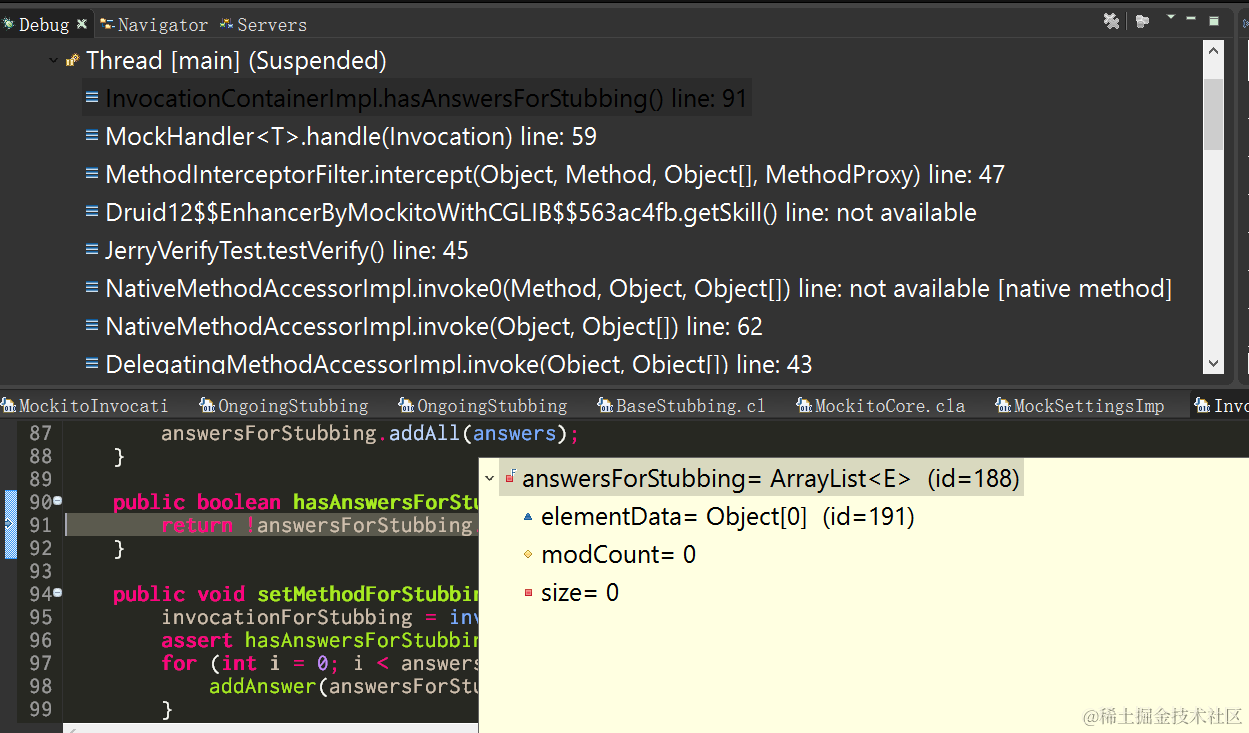Click instruction pointer arrow at line 91
This screenshot has width=1249, height=733.
click(x=8, y=523)
